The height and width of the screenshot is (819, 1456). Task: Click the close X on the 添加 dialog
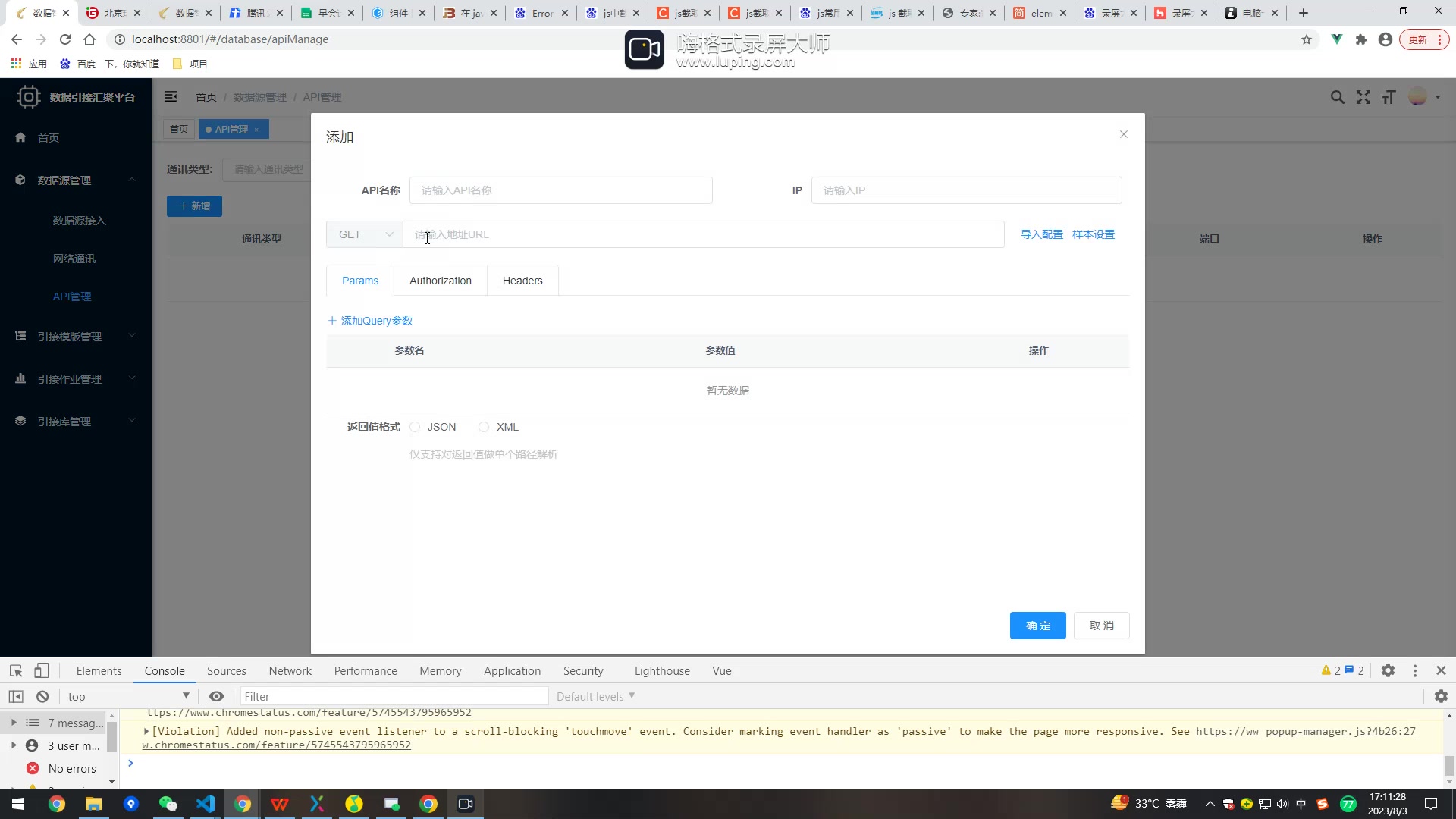(x=1124, y=134)
